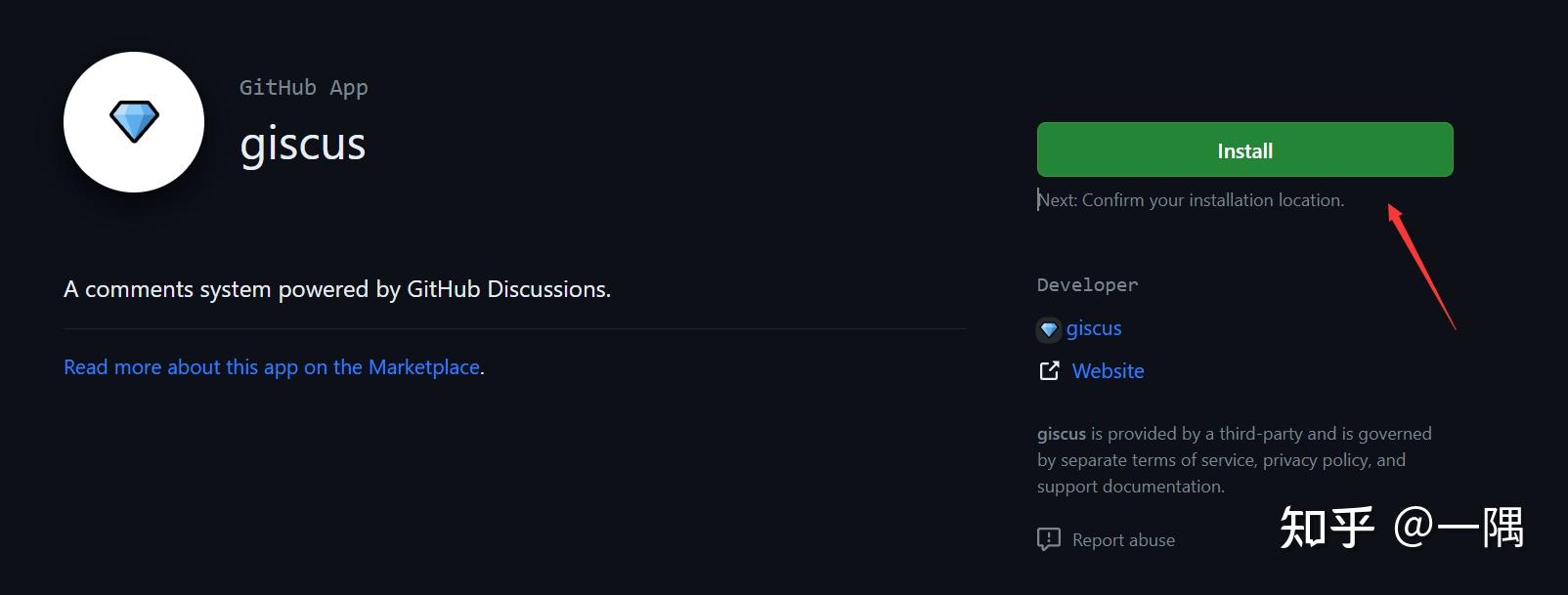The image size is (1568, 595).
Task: Click the external link icon beside Website
Action: click(x=1049, y=371)
